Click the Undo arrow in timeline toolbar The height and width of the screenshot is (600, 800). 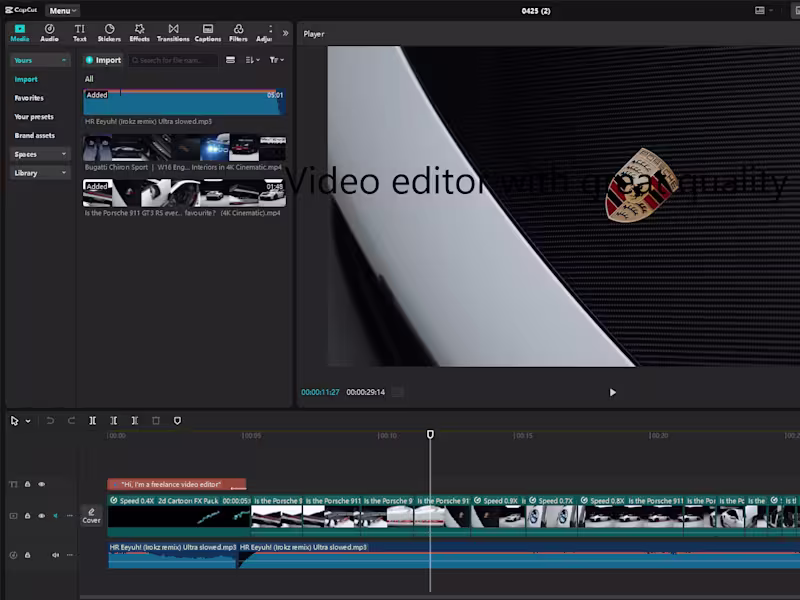(50, 421)
